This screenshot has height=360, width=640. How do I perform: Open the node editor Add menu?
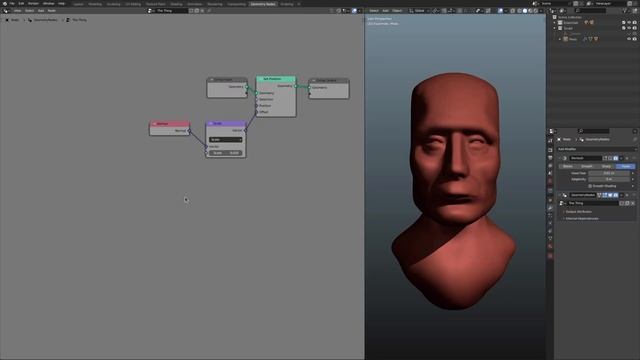pyautogui.click(x=41, y=11)
